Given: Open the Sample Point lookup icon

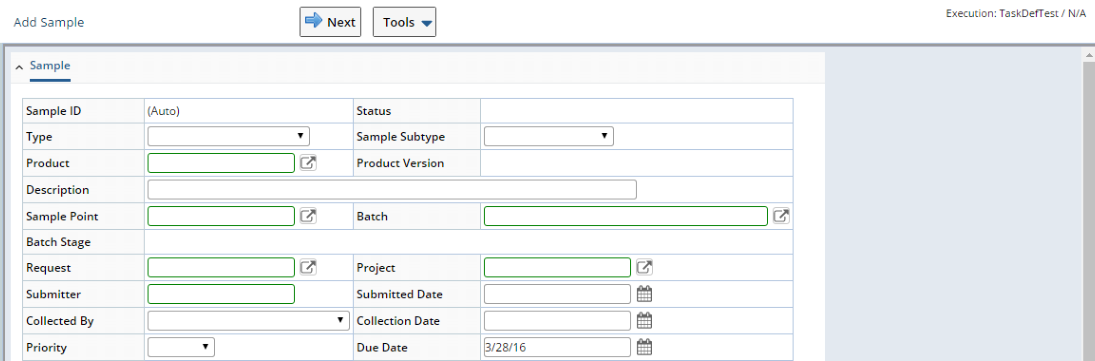Looking at the screenshot, I should pos(308,216).
